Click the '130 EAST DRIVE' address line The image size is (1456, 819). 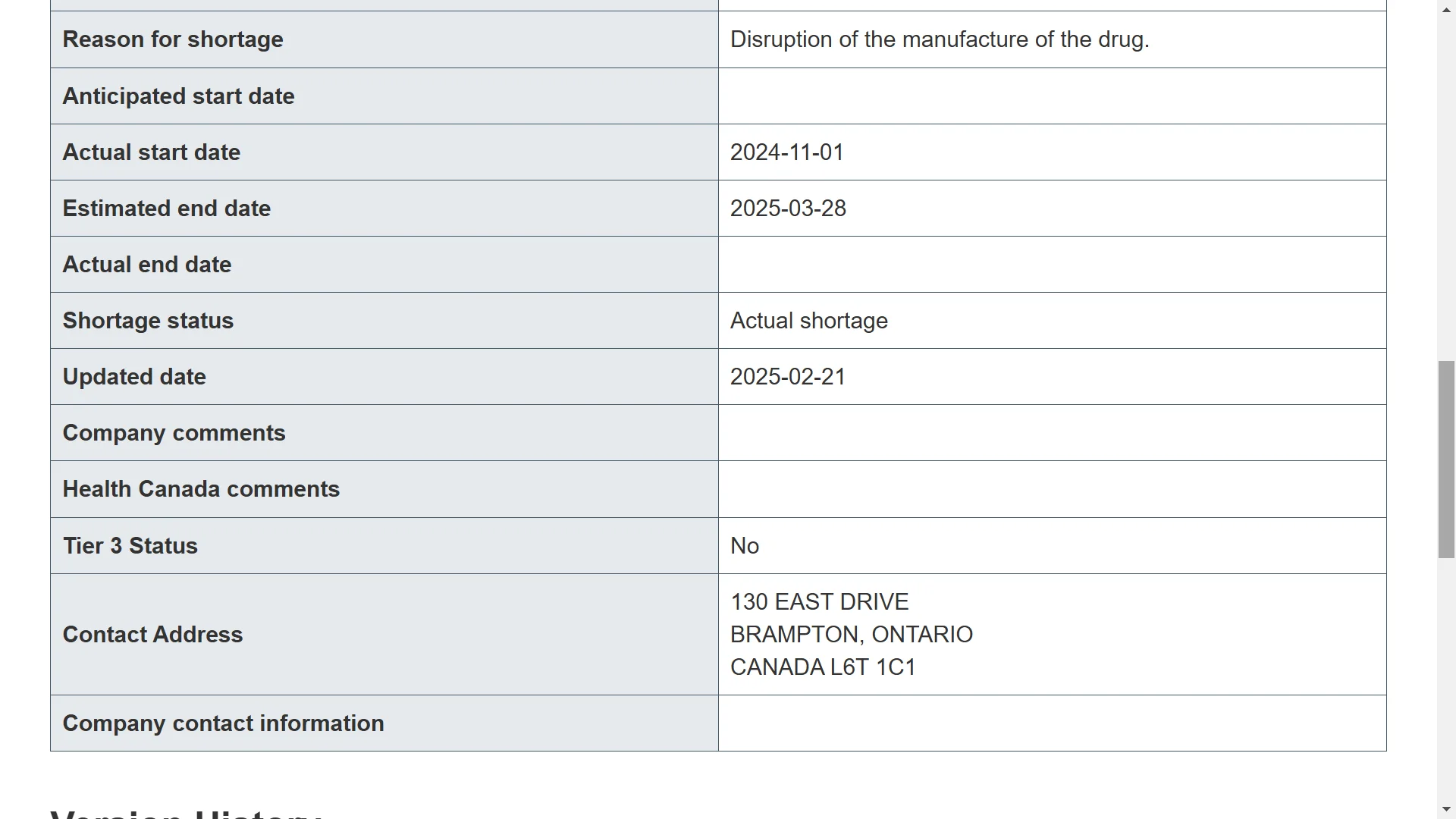point(820,602)
